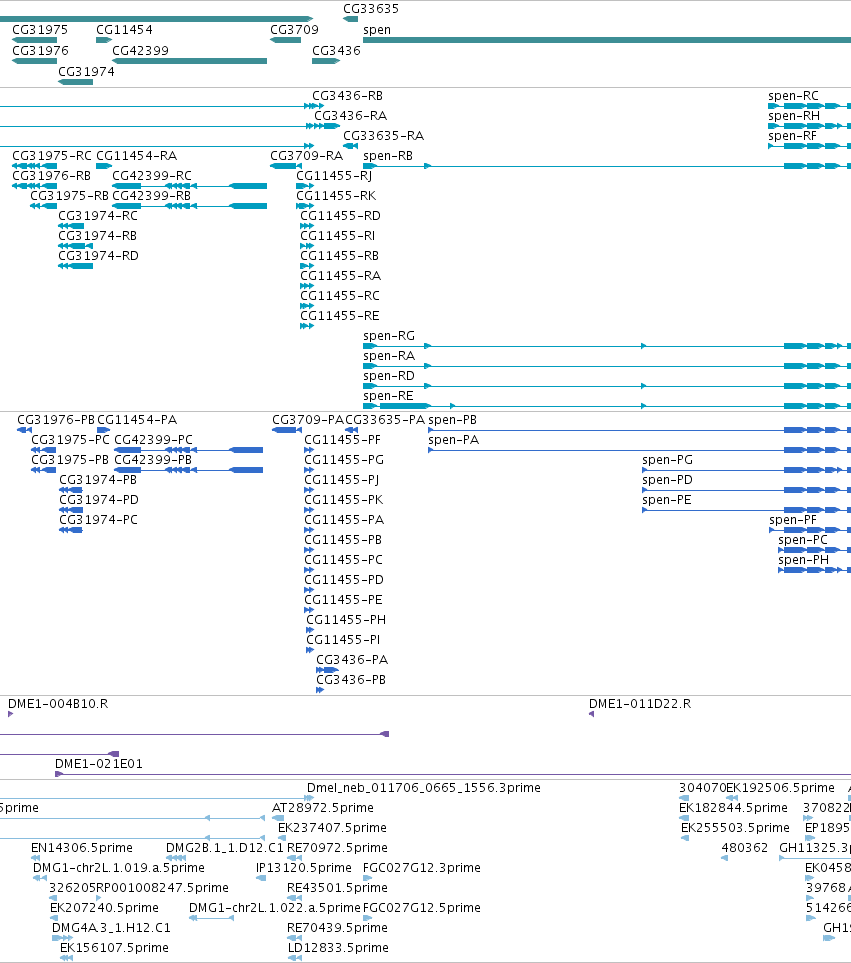The image size is (851, 963).
Task: Select gene label CG11454
Action: 124,29
